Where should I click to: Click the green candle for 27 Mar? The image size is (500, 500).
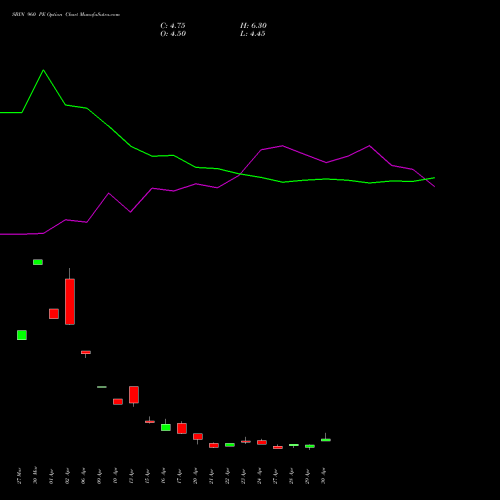(22, 335)
